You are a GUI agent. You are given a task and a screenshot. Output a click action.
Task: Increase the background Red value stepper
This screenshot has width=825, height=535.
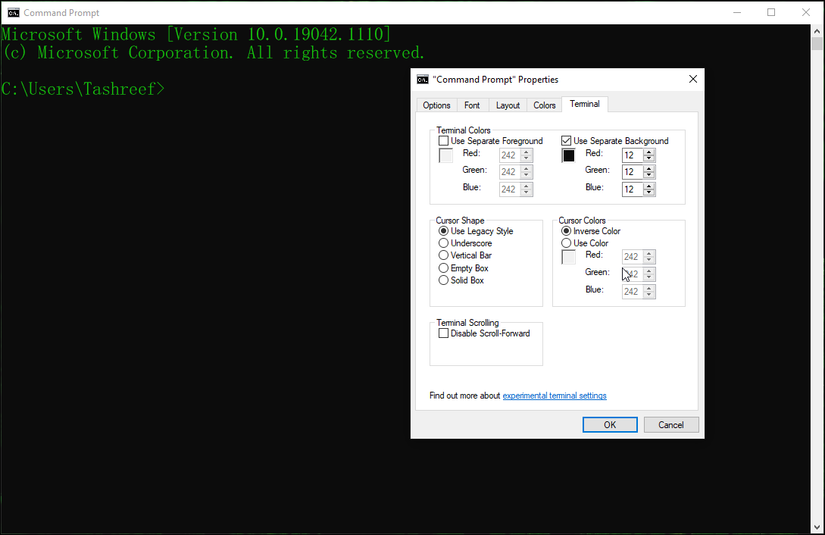649,152
